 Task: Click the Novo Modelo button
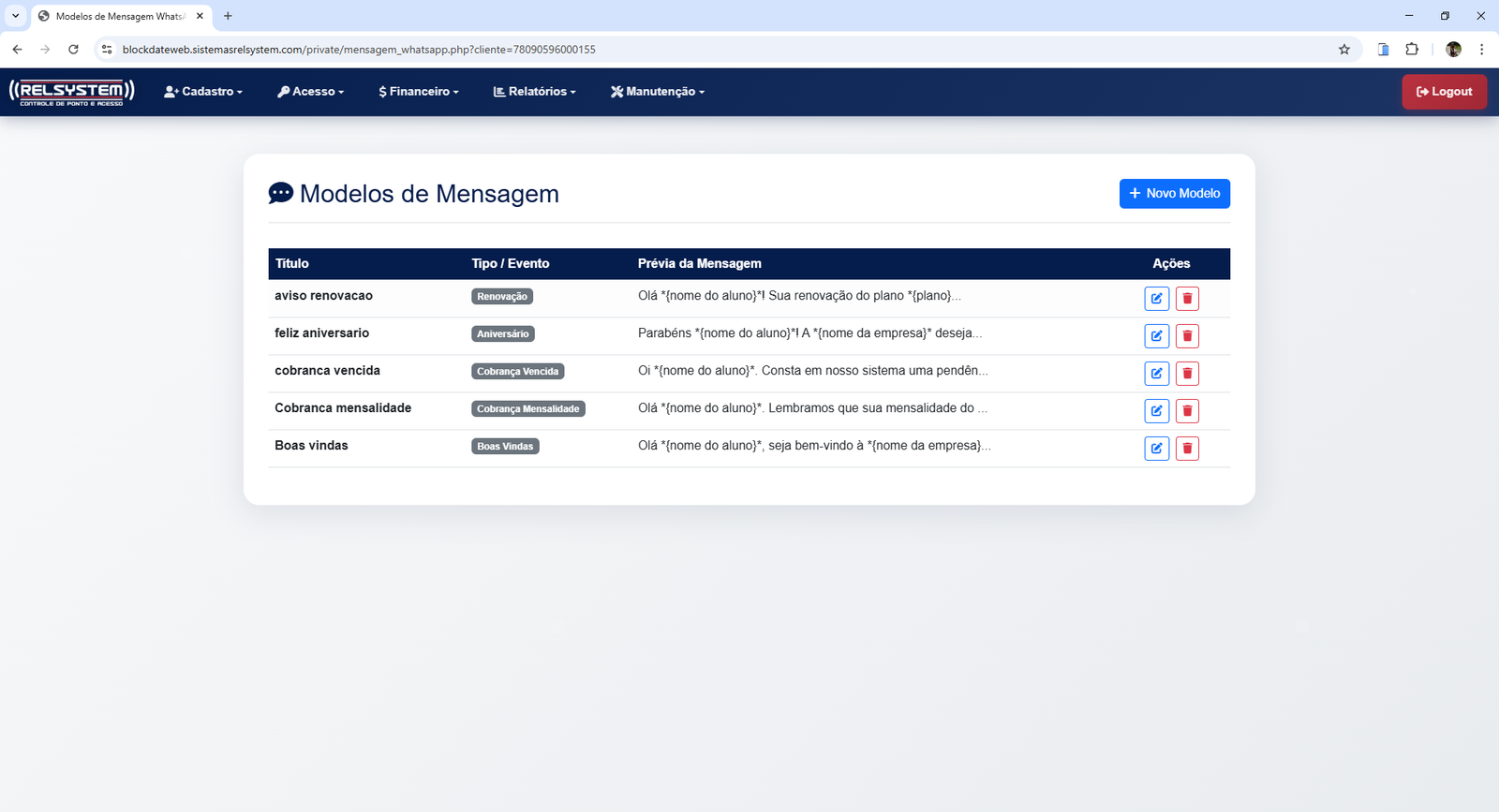(x=1174, y=194)
